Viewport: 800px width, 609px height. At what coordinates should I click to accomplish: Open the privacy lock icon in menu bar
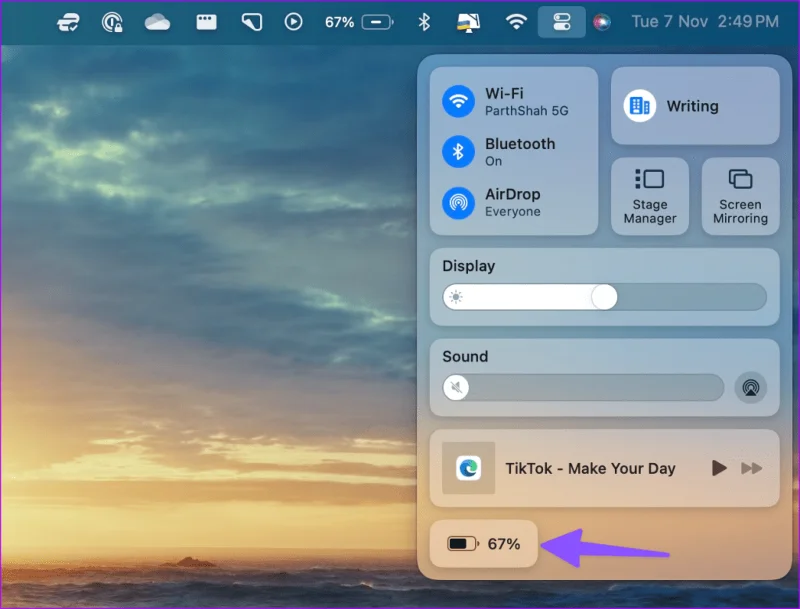click(112, 22)
